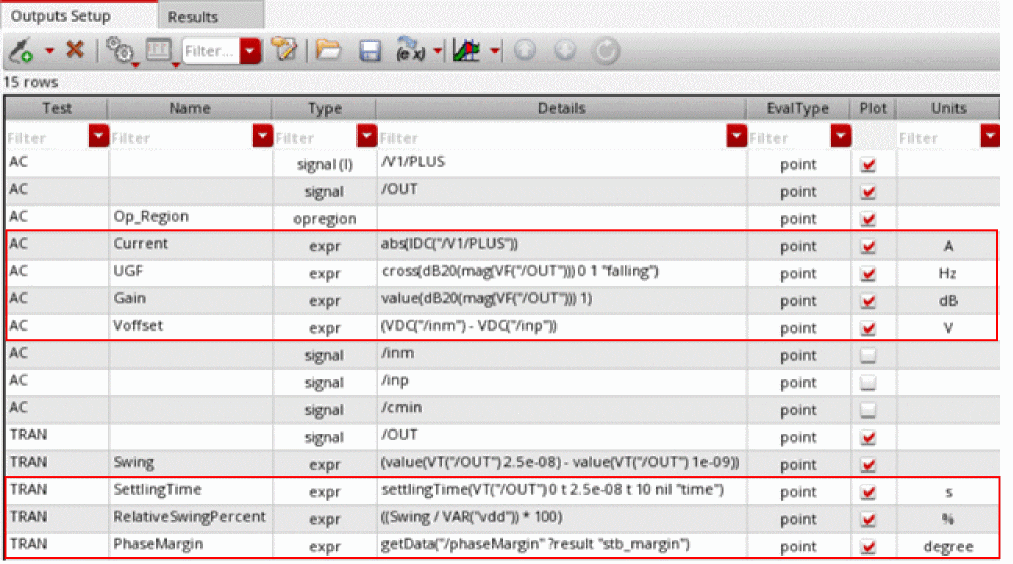Open the gears configuration icon
Image resolution: width=1013 pixels, height=564 pixels.
[119, 50]
